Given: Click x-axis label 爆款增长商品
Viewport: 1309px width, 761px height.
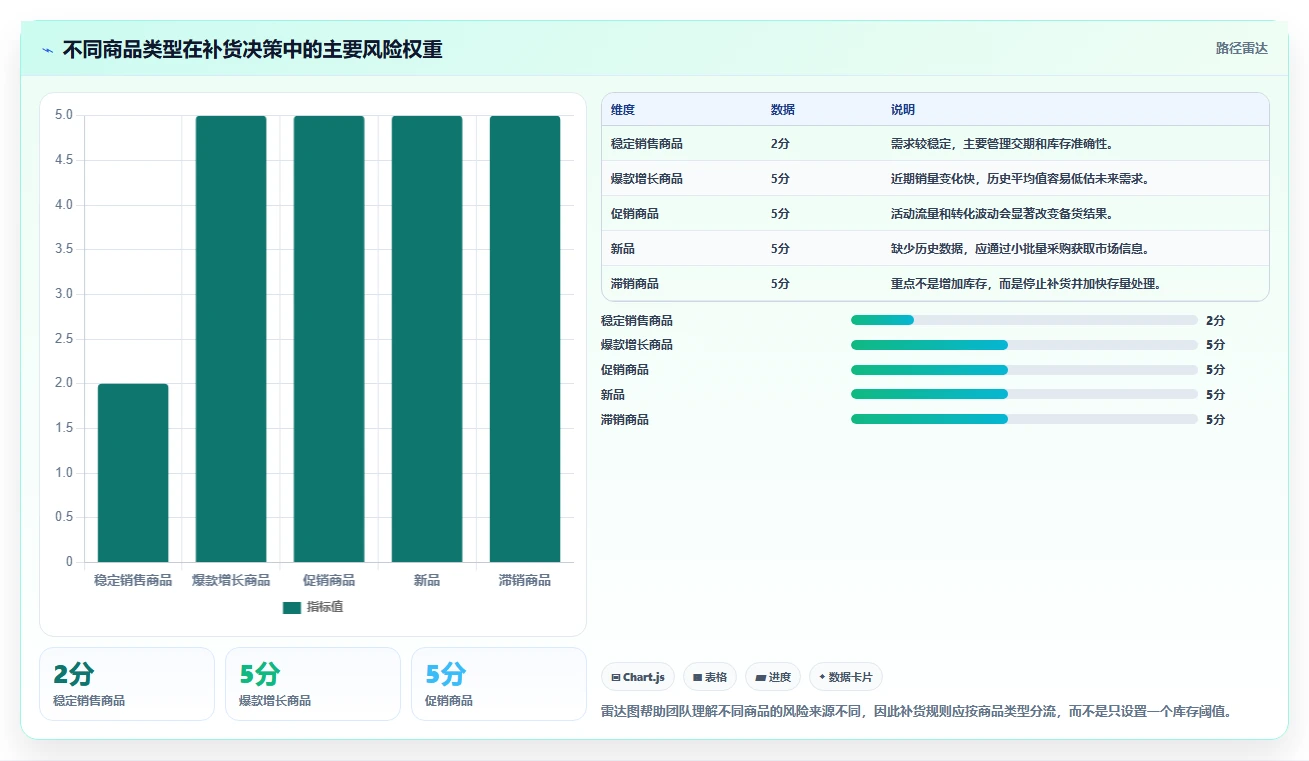Looking at the screenshot, I should click(x=231, y=580).
